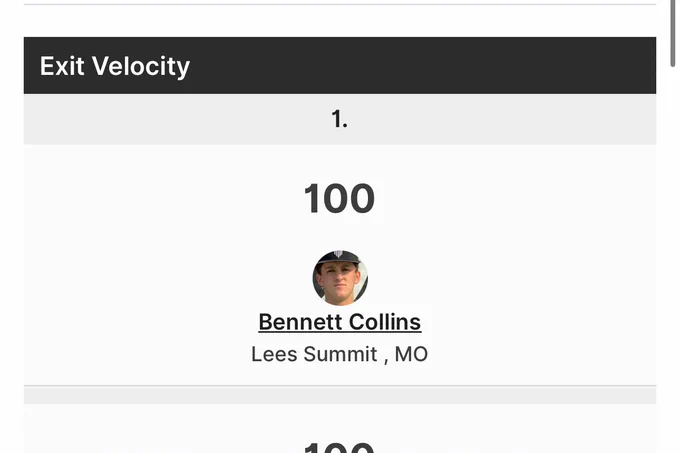Click the divider line under Lees Summit
Image resolution: width=680 pixels, height=453 pixels.
point(340,385)
